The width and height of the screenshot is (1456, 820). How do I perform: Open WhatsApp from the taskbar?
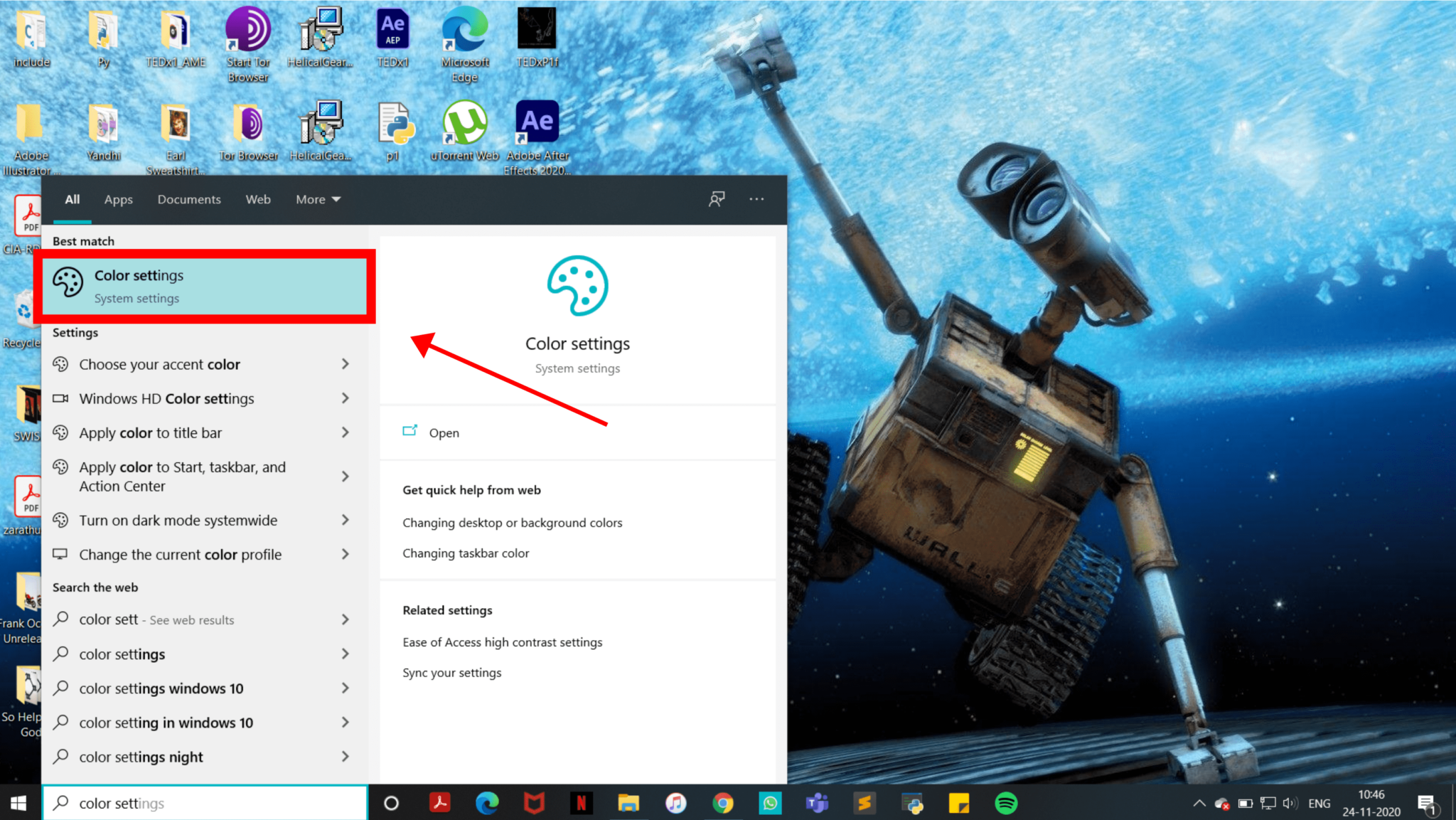point(770,804)
